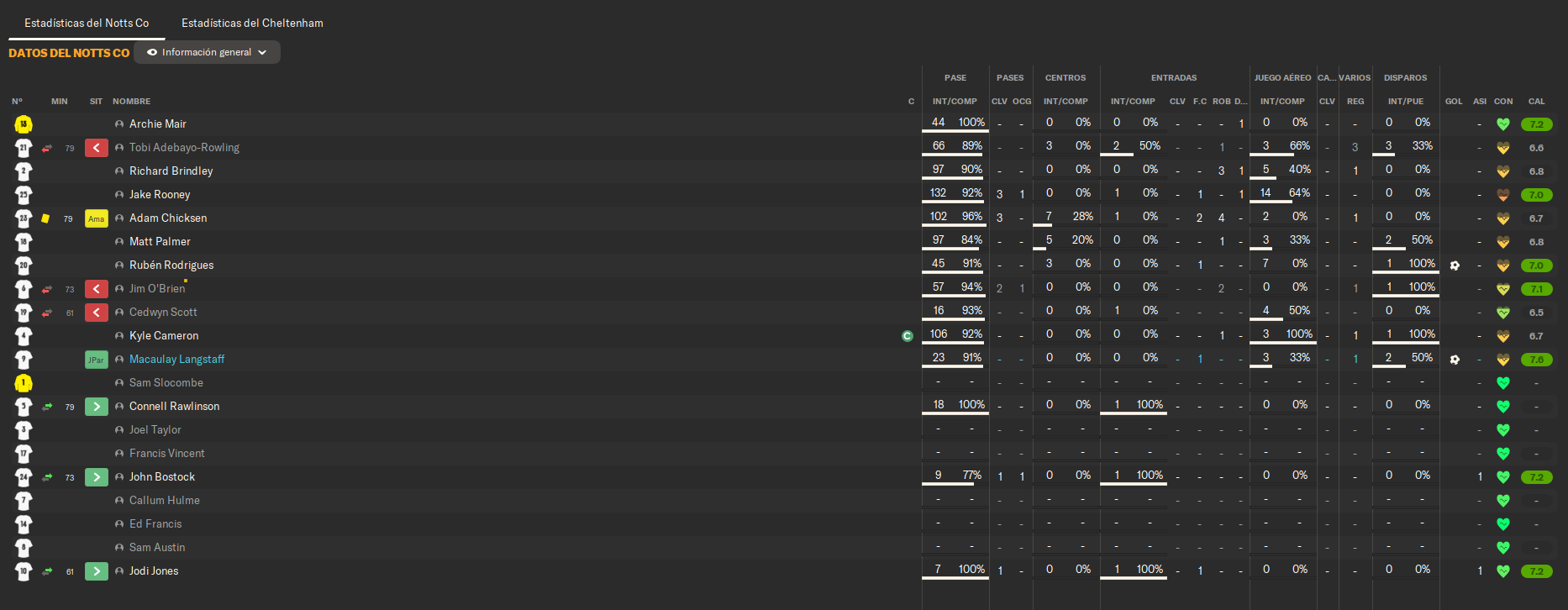Open player Kyle Cameron
This screenshot has height=610, width=1568.
164,336
